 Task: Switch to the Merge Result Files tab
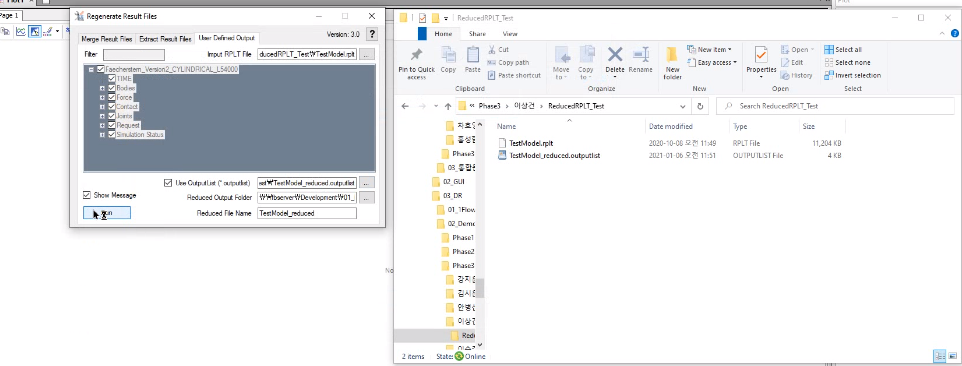pos(107,39)
